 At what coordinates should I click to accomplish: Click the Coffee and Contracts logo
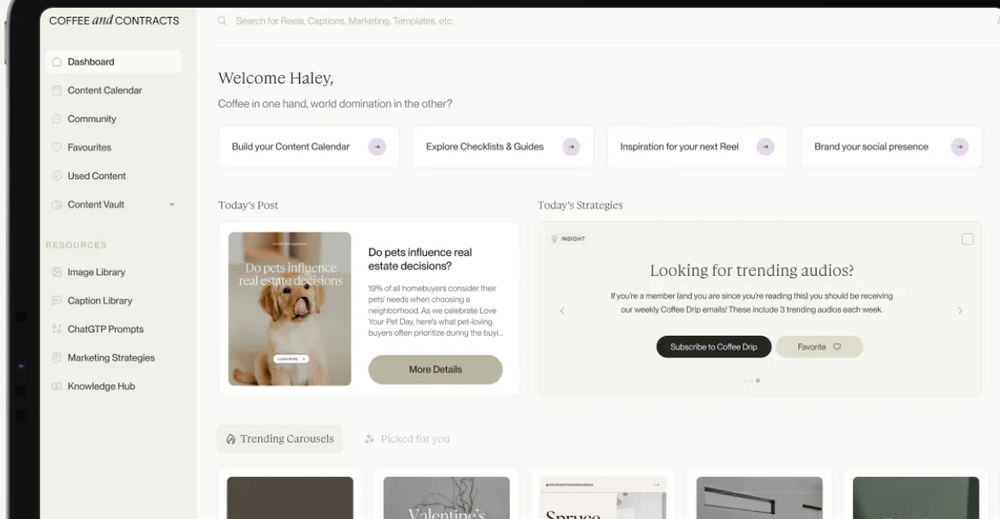click(x=114, y=20)
